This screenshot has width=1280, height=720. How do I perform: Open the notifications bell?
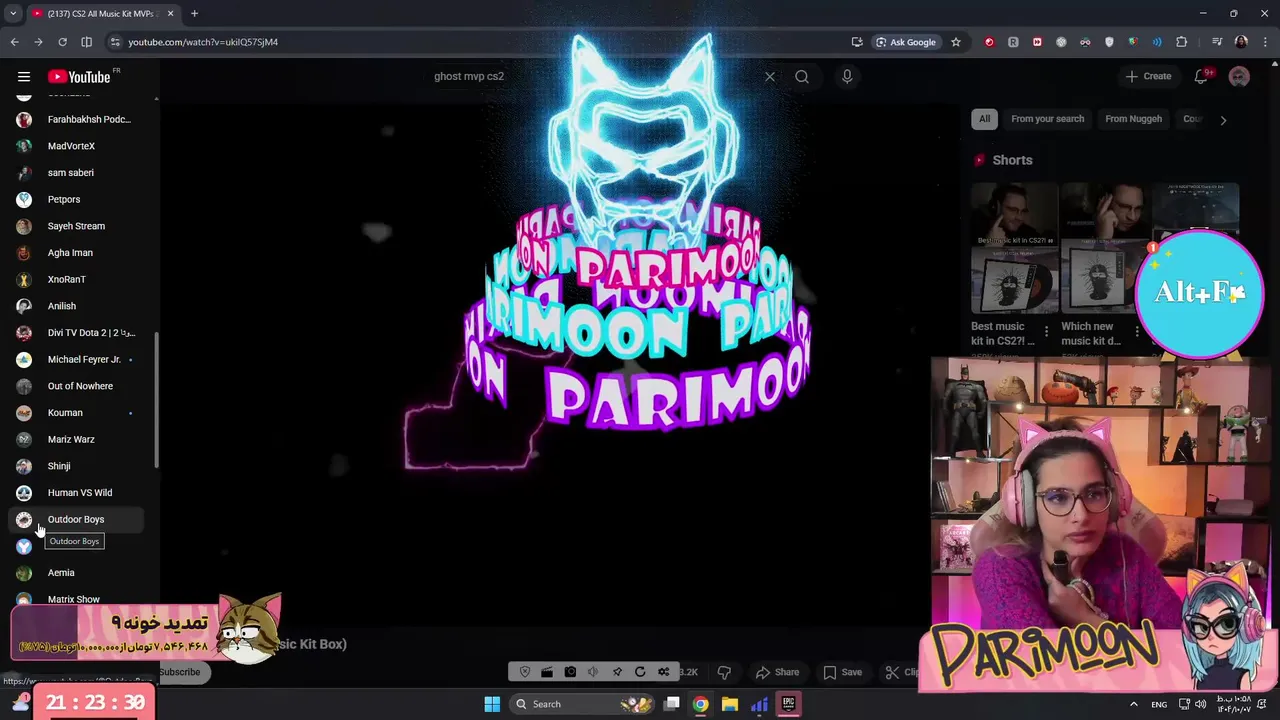[1201, 77]
